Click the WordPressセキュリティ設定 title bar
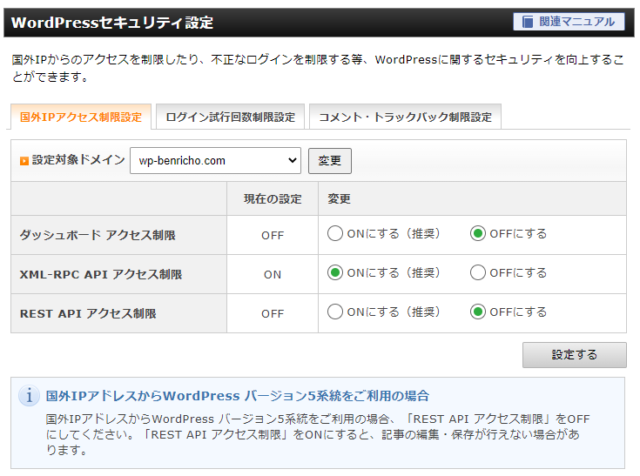This screenshot has height=476, width=640. (x=319, y=22)
